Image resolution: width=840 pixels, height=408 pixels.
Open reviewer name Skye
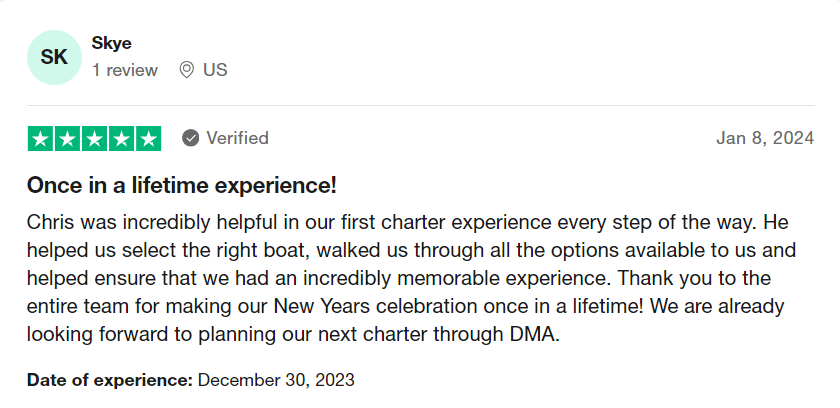111,43
